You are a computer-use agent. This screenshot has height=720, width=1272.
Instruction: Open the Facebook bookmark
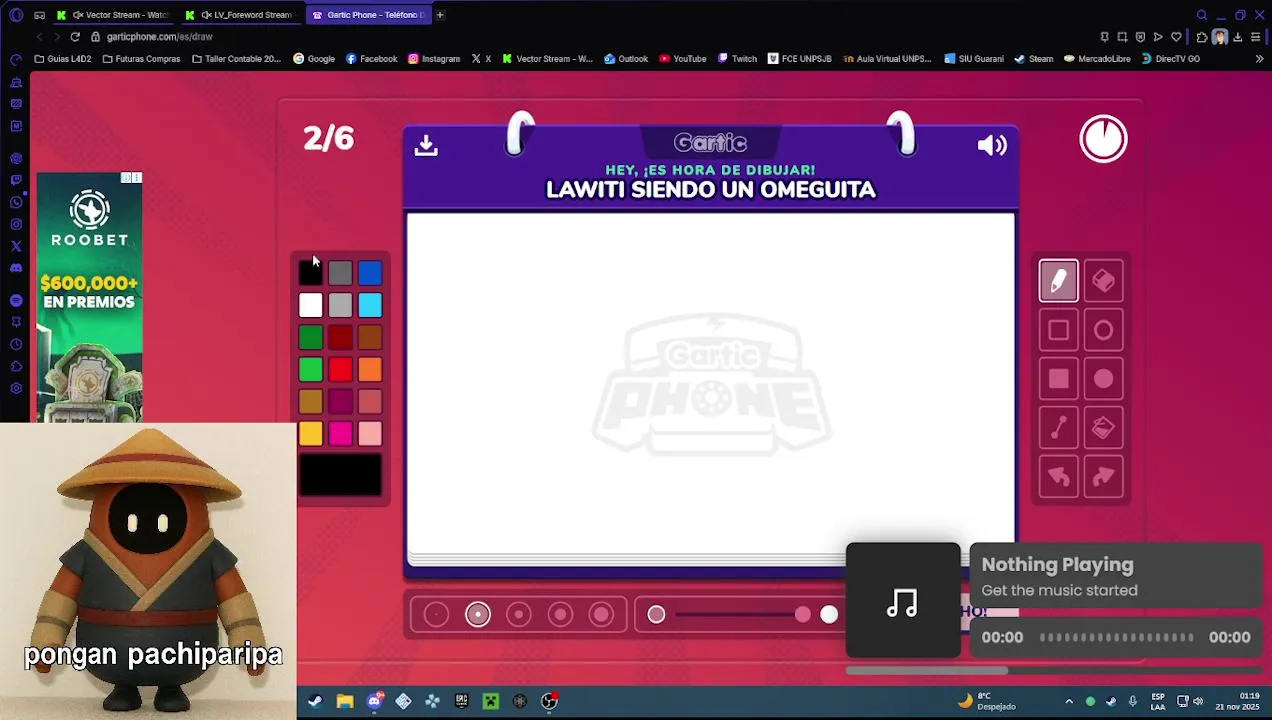pos(371,59)
